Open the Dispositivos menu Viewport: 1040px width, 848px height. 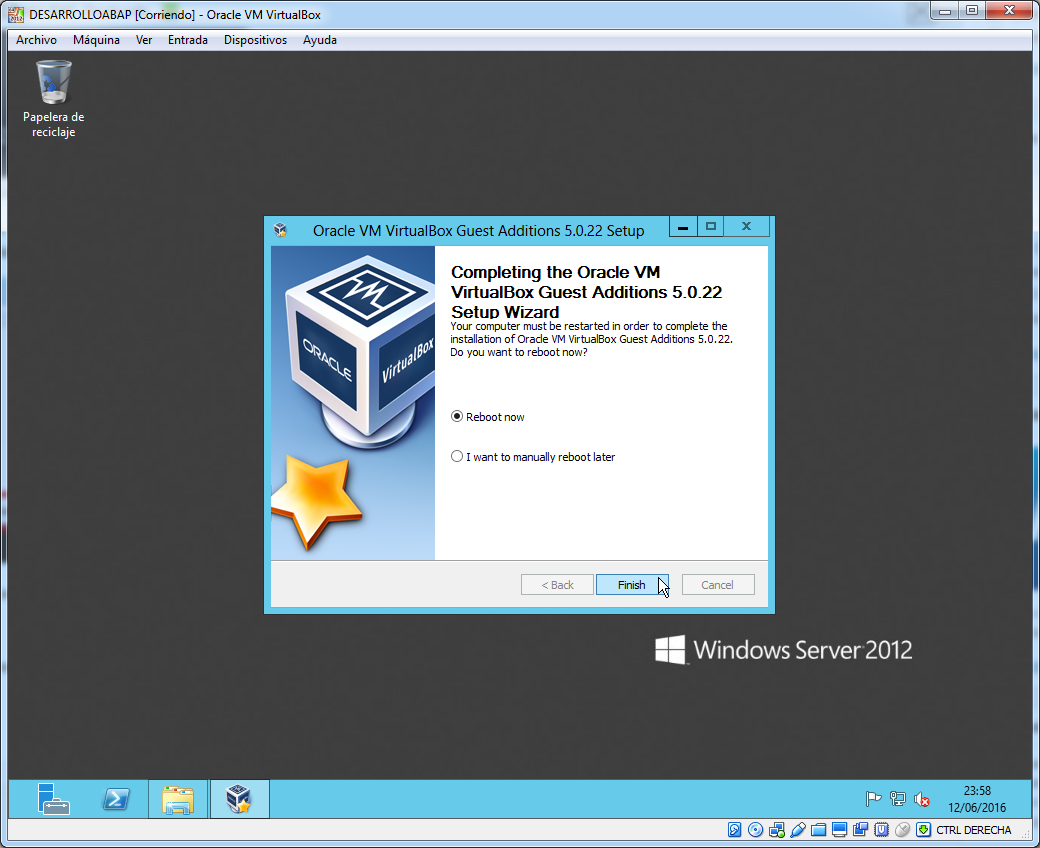(x=255, y=40)
